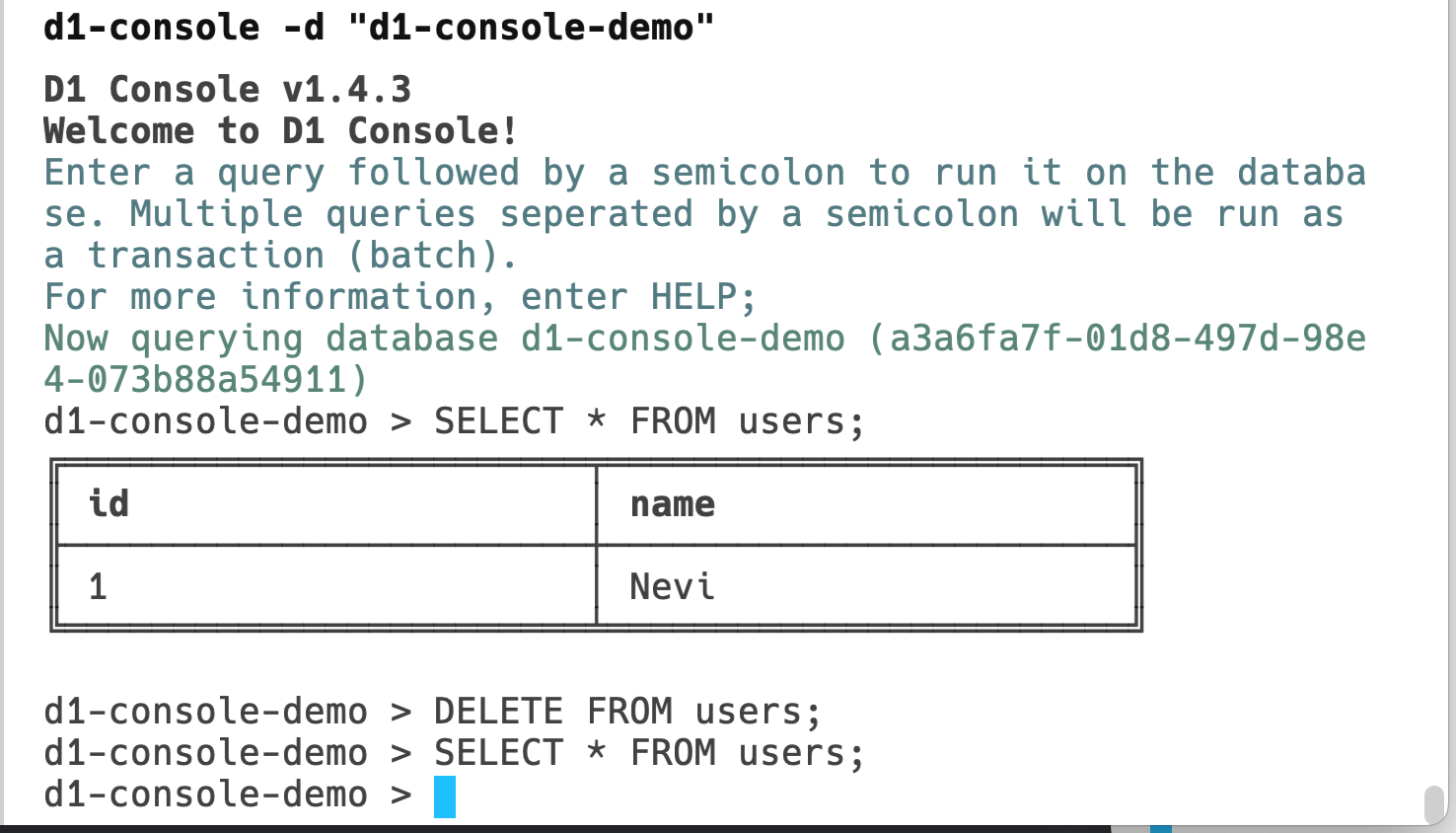
Task: Click the prompt before the DELETE command
Action: [227, 712]
